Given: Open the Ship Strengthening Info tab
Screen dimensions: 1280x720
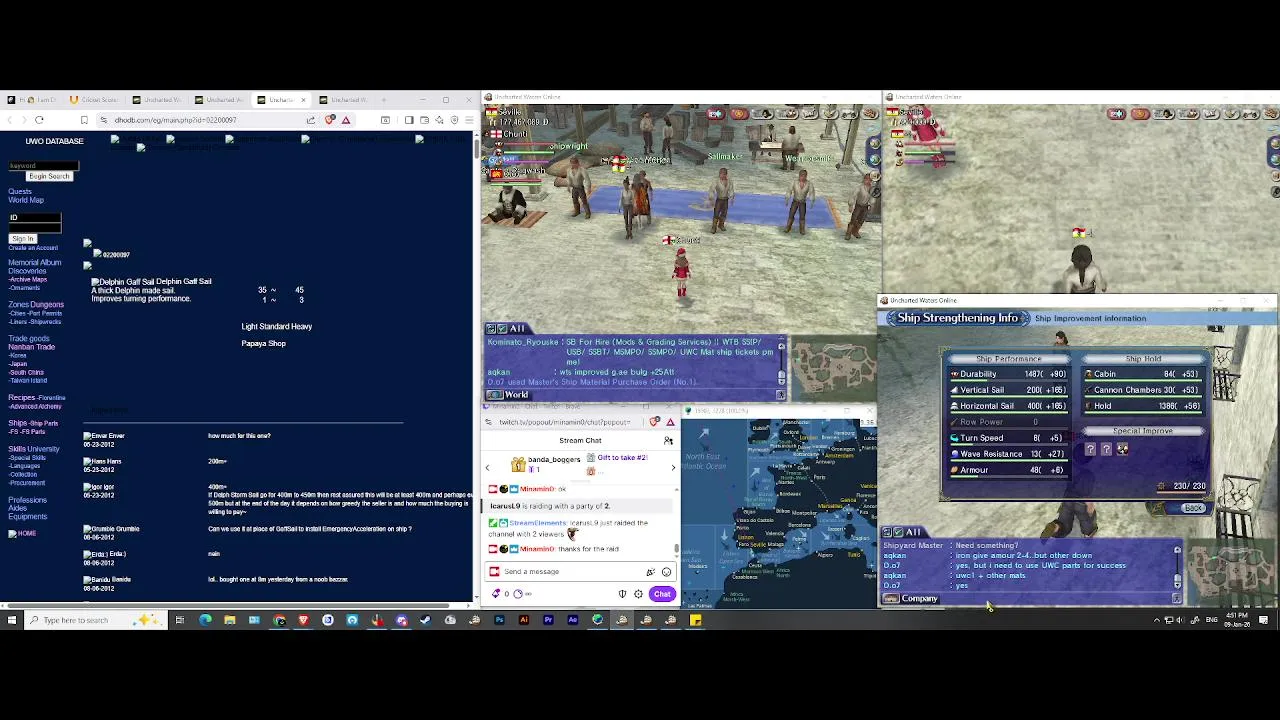Looking at the screenshot, I should [957, 318].
